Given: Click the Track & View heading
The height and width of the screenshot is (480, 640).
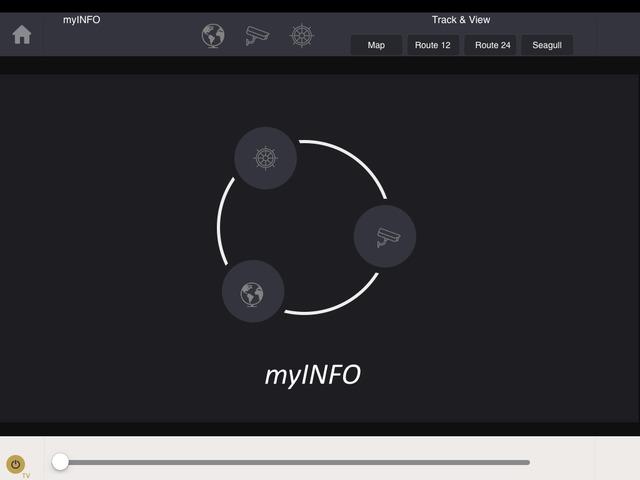Looking at the screenshot, I should (x=460, y=20).
